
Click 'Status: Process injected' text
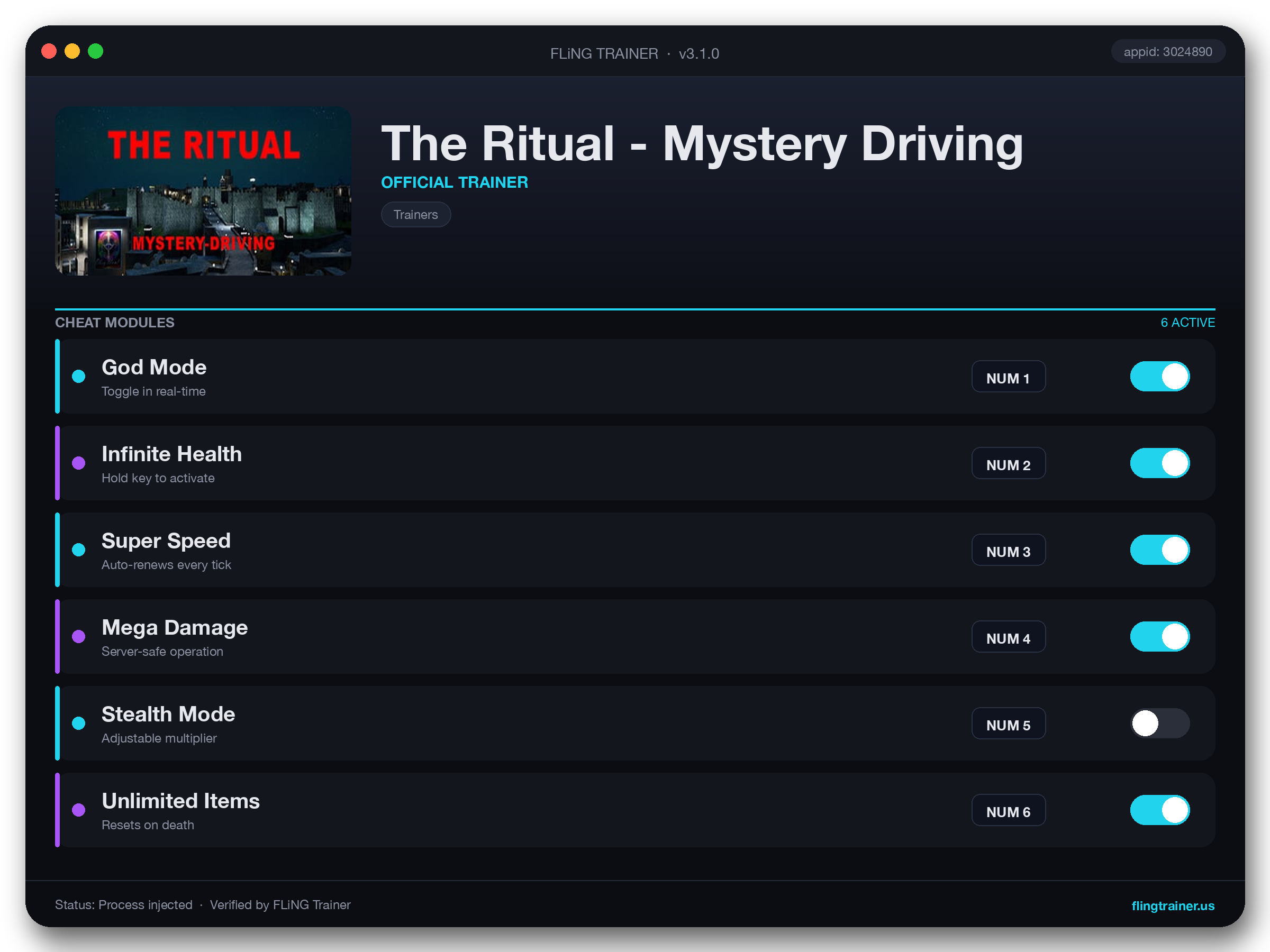coord(123,905)
